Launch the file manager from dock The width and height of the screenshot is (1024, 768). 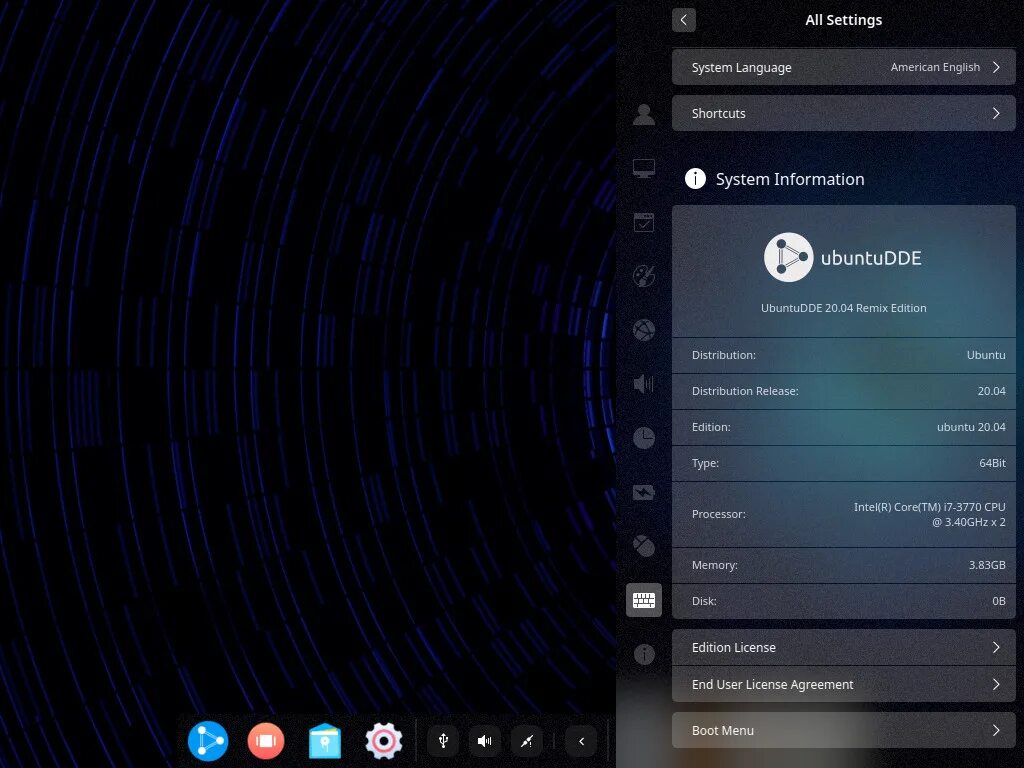(325, 741)
